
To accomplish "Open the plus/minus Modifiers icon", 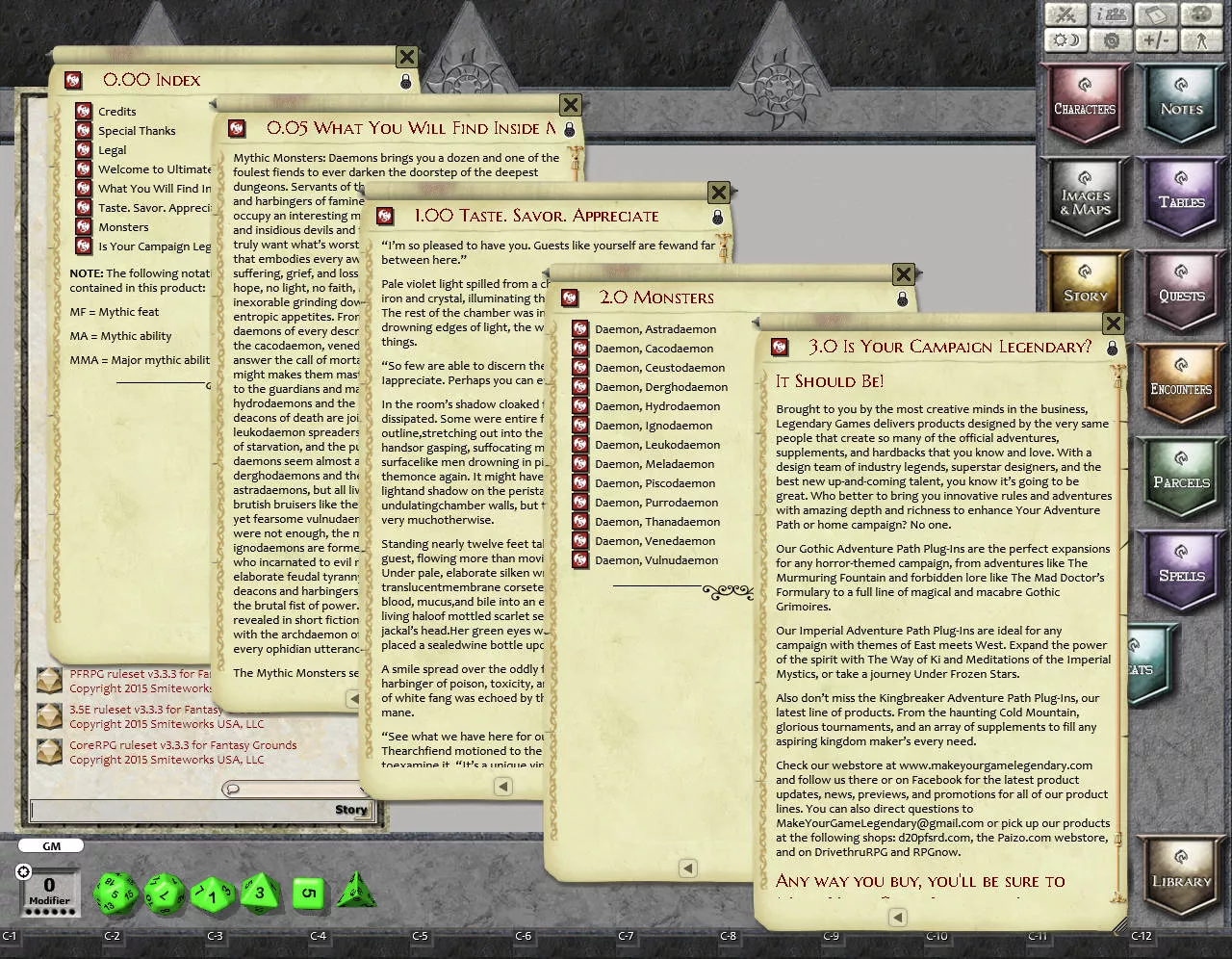I will click(1156, 40).
